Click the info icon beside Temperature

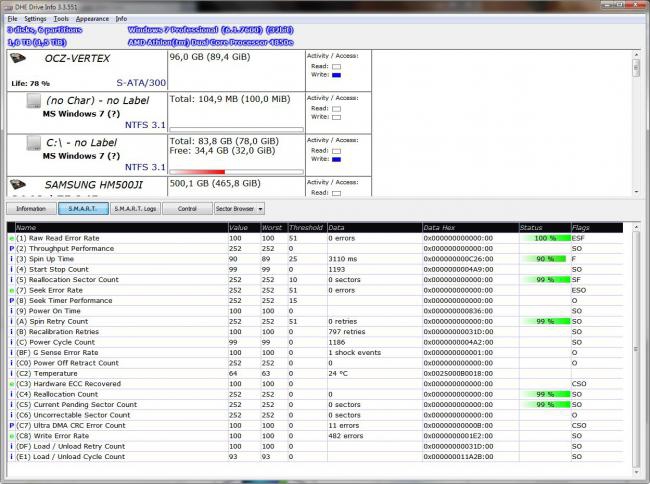(x=11, y=373)
